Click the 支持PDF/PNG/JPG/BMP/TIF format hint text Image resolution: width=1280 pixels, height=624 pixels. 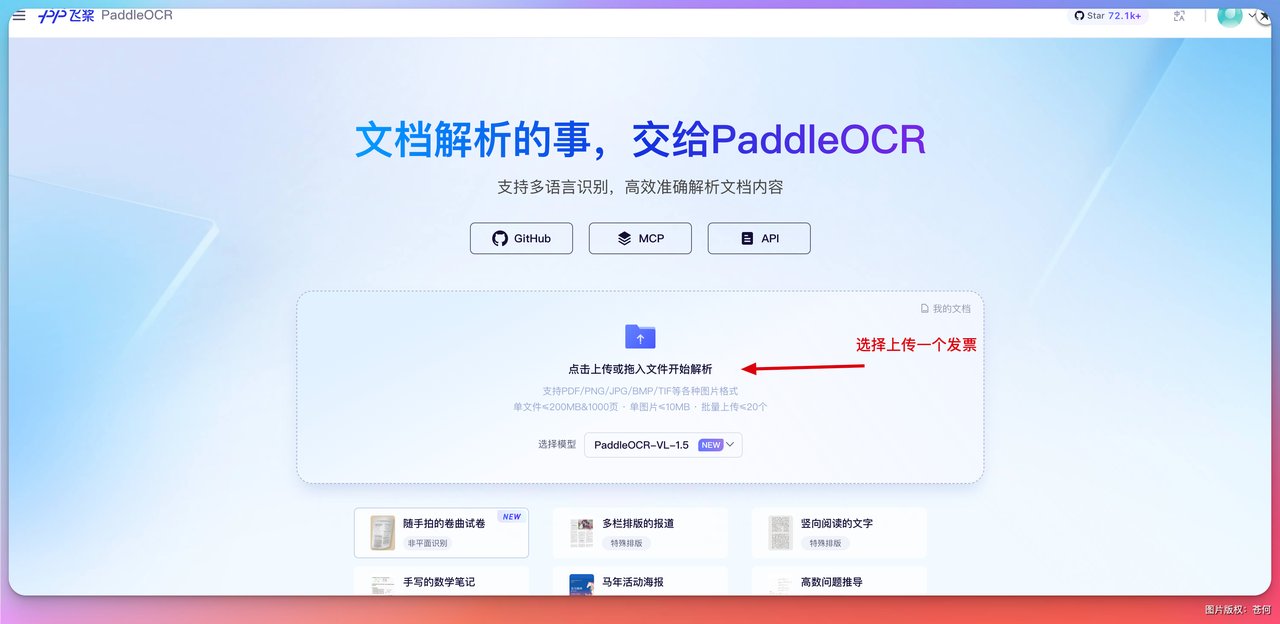[640, 391]
